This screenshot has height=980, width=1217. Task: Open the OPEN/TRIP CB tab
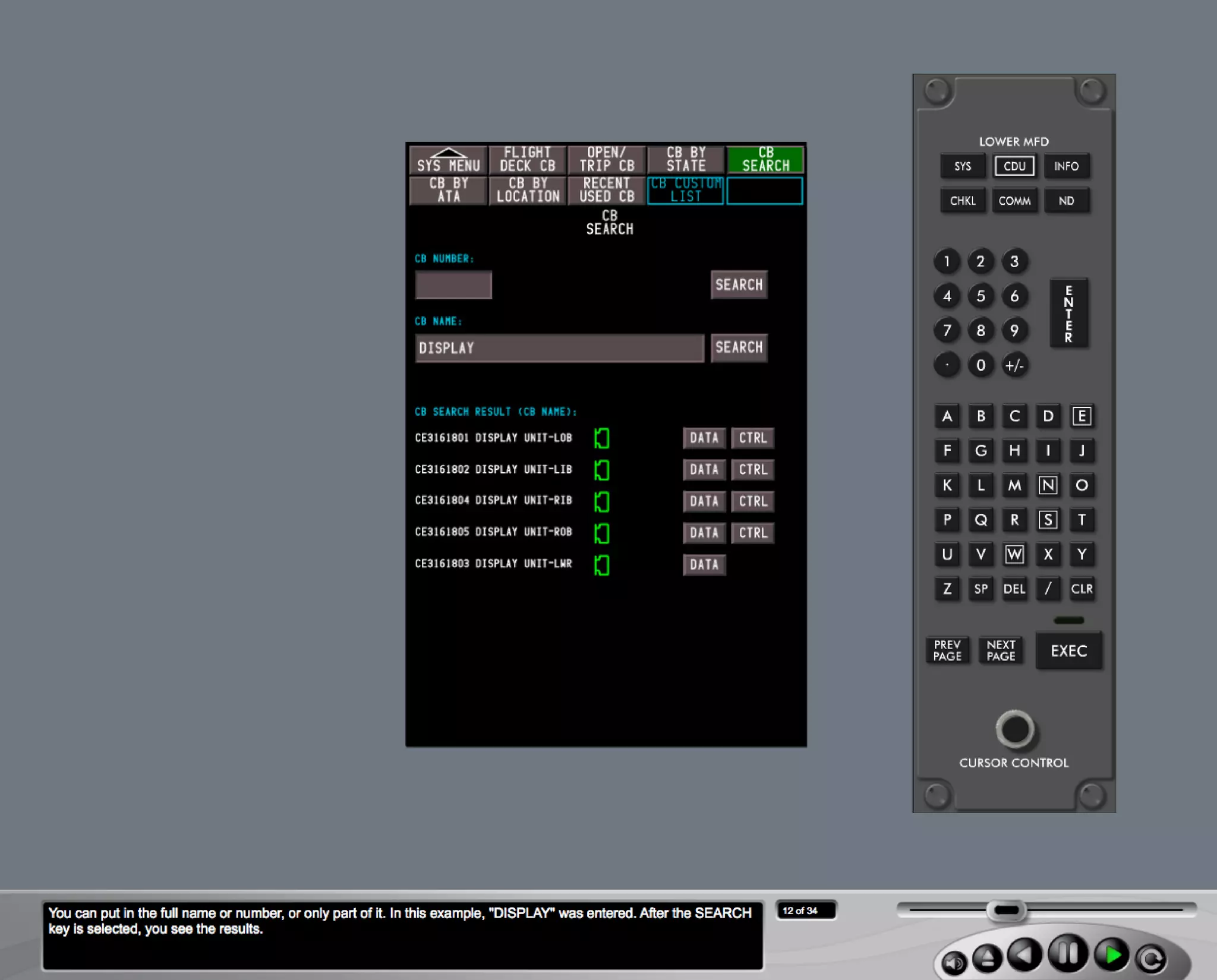point(607,159)
